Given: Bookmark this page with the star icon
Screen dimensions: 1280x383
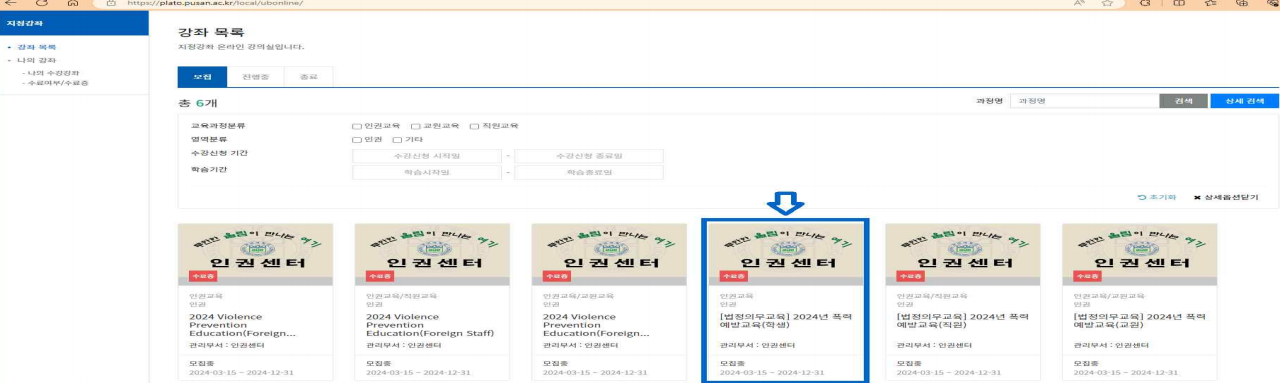Looking at the screenshot, I should (1107, 4).
